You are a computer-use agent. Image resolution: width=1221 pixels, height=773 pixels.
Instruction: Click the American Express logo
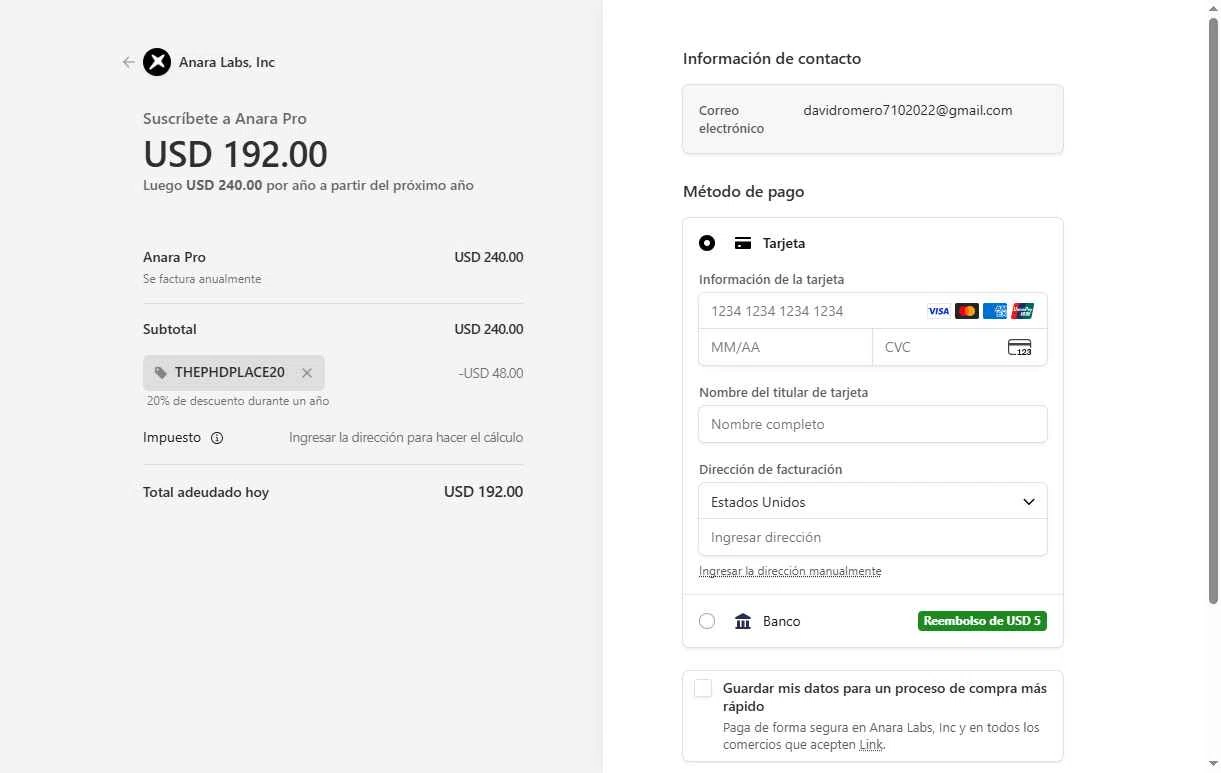tap(994, 311)
